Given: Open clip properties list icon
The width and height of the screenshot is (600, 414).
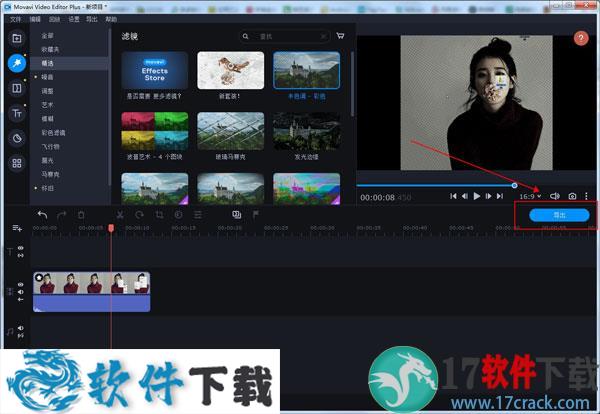Looking at the screenshot, I should click(198, 215).
